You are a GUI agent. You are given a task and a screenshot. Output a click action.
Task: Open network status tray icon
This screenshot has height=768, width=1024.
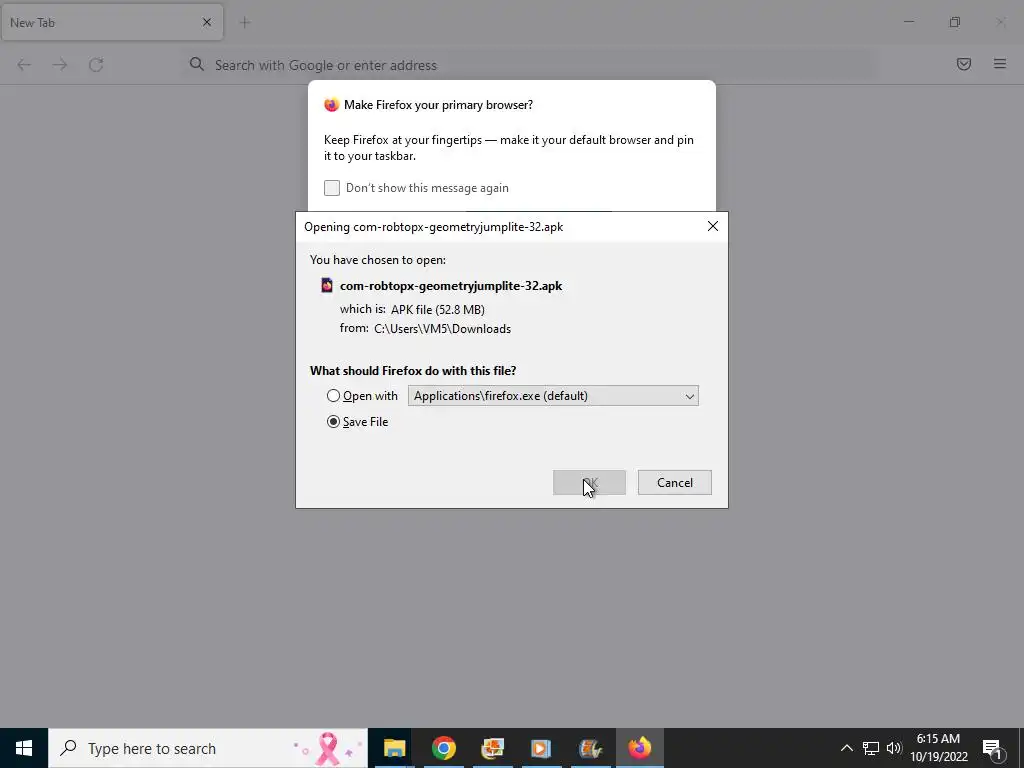871,748
